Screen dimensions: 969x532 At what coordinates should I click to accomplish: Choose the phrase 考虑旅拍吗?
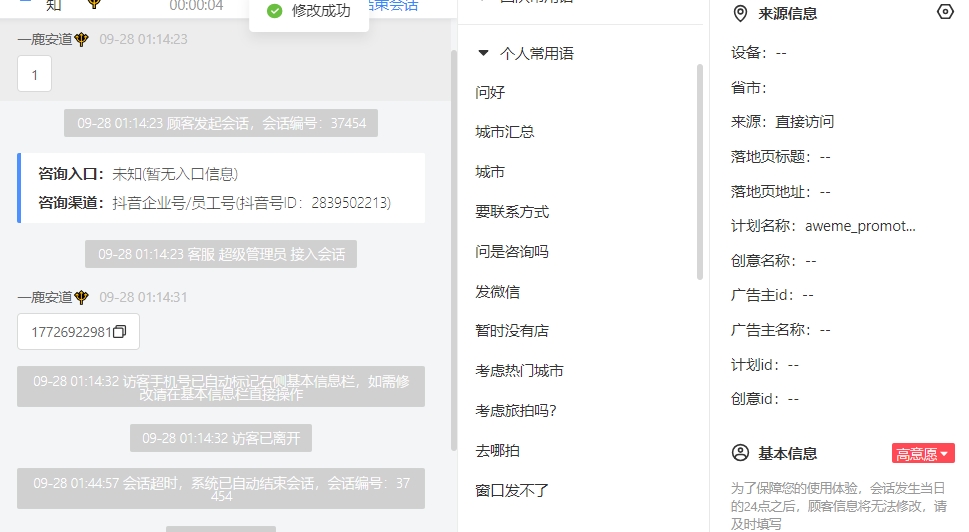point(516,411)
